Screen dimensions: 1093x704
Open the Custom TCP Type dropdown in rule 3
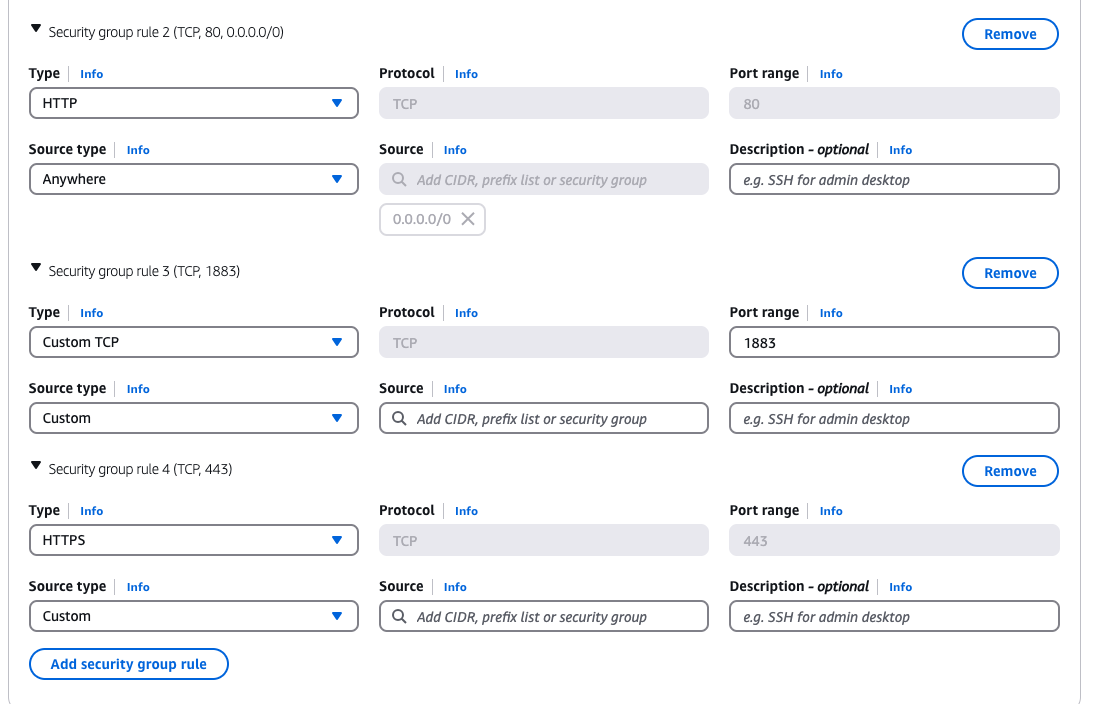click(193, 342)
